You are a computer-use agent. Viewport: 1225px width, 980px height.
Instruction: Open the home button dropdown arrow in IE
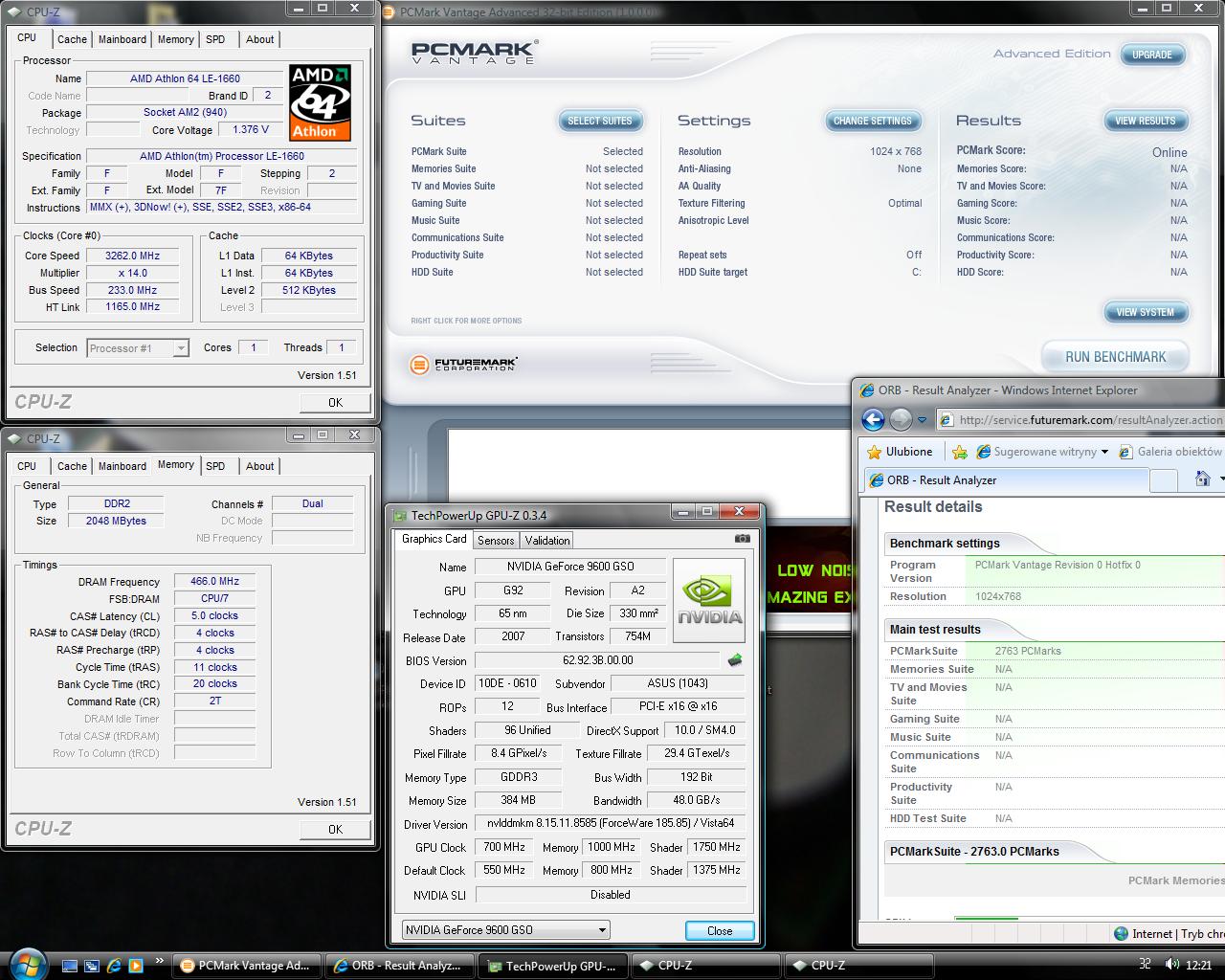(1222, 479)
